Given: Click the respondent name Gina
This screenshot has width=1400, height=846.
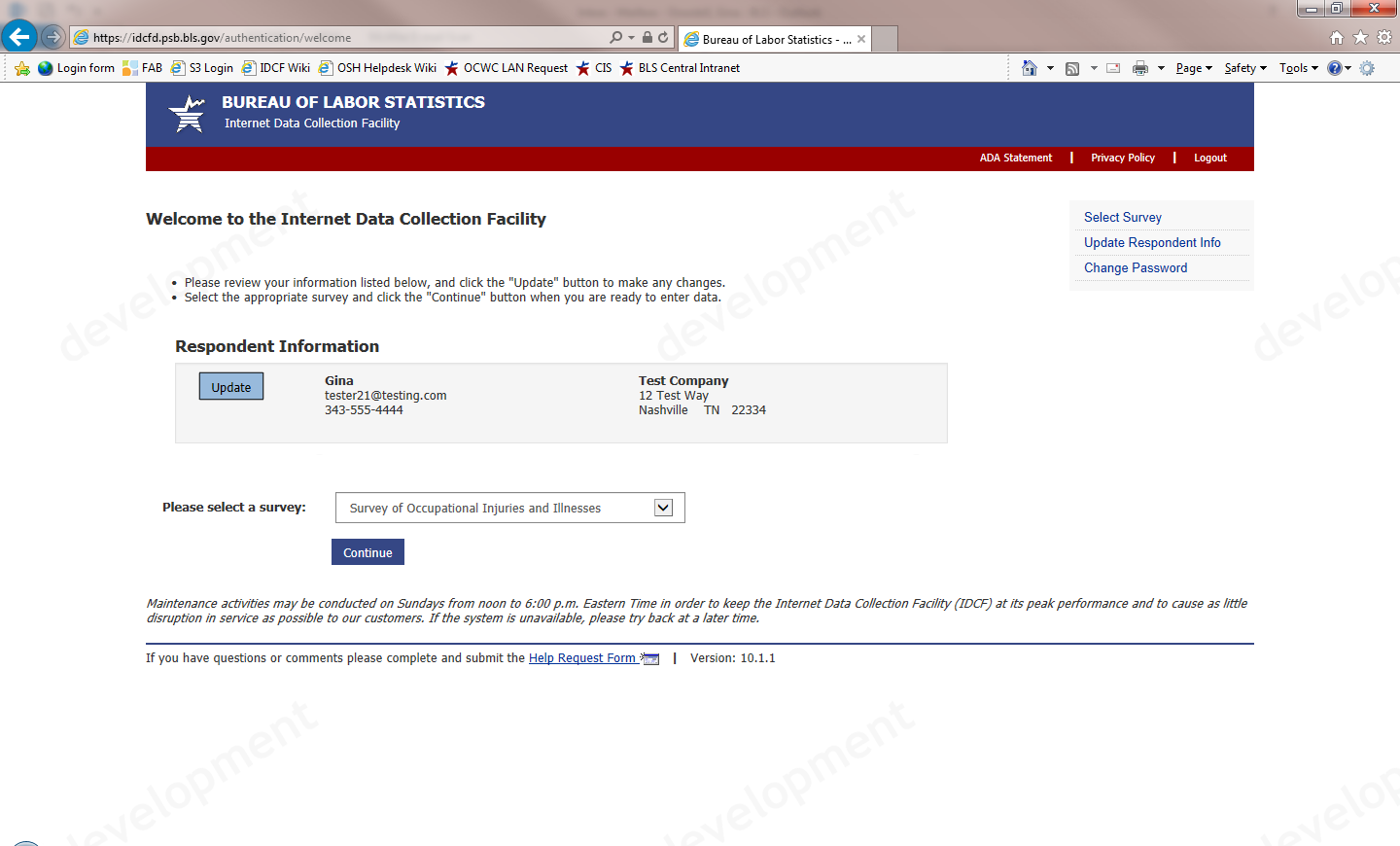Looking at the screenshot, I should [339, 381].
